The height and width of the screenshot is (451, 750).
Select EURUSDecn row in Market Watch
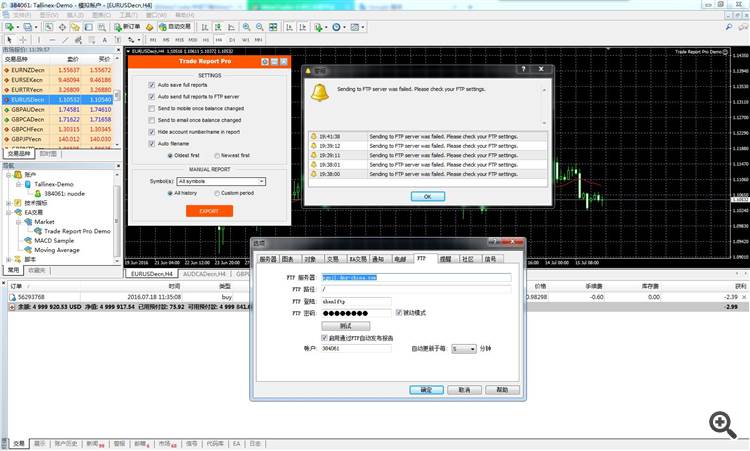tap(57, 99)
